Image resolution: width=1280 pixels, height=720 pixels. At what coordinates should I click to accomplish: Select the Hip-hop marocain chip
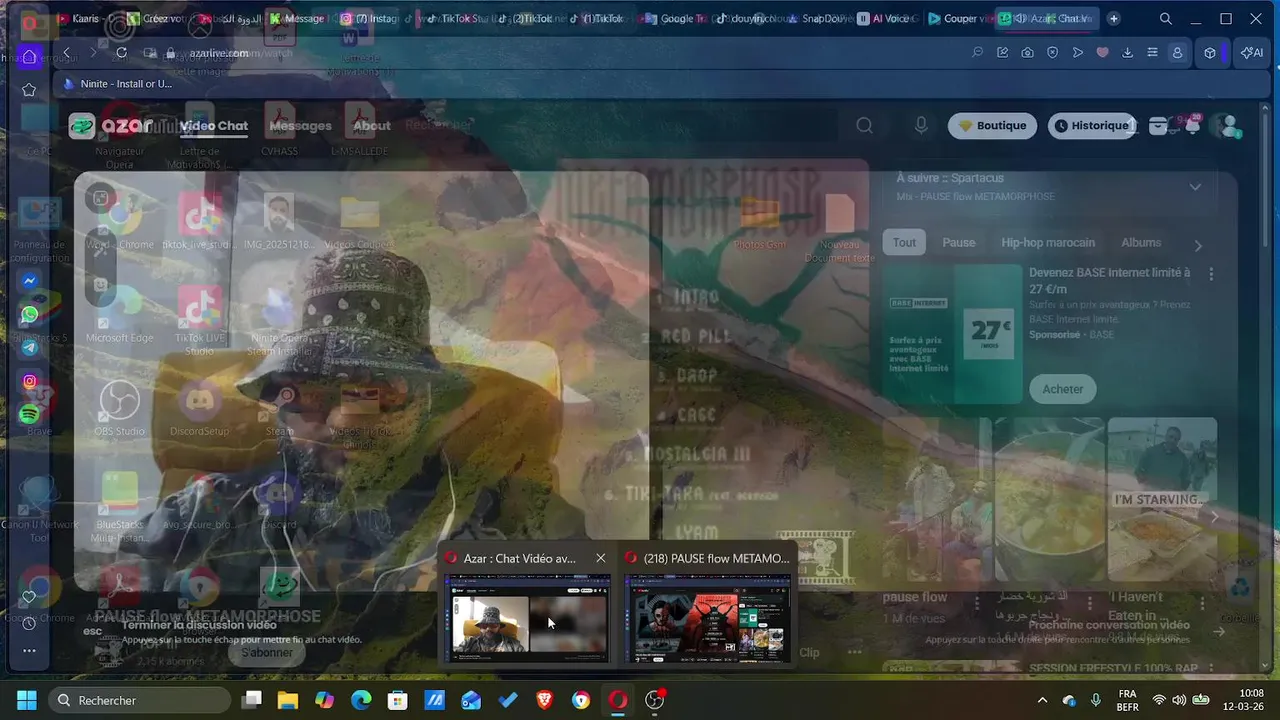coord(1048,242)
